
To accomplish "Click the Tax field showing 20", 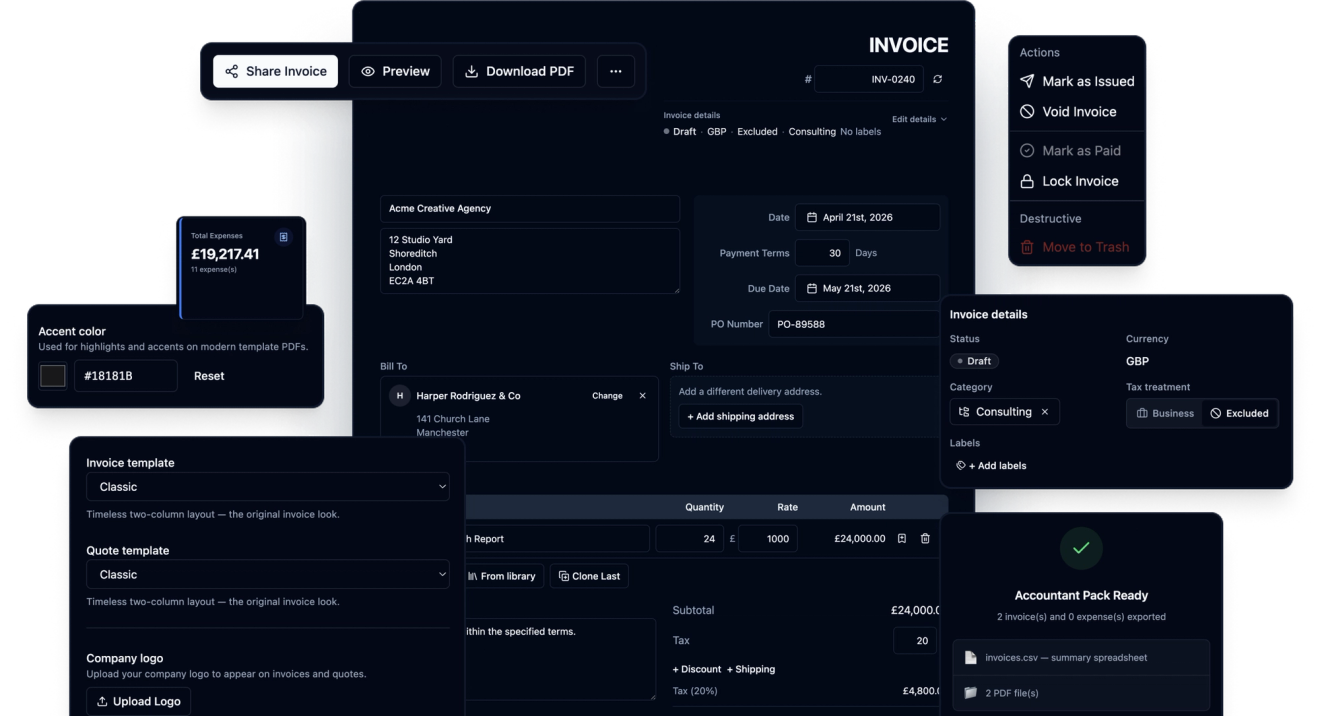I will [x=914, y=640].
